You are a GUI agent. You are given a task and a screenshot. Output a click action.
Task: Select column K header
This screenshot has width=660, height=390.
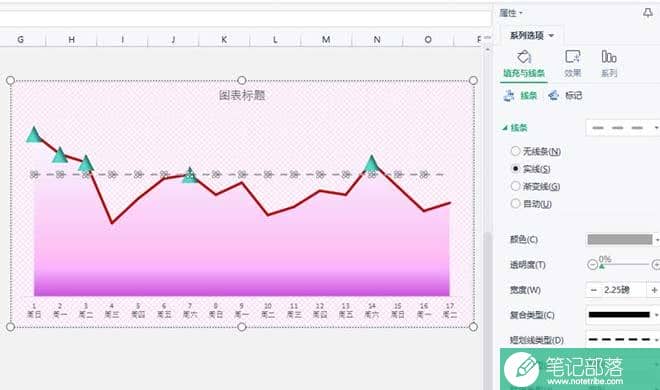click(224, 40)
